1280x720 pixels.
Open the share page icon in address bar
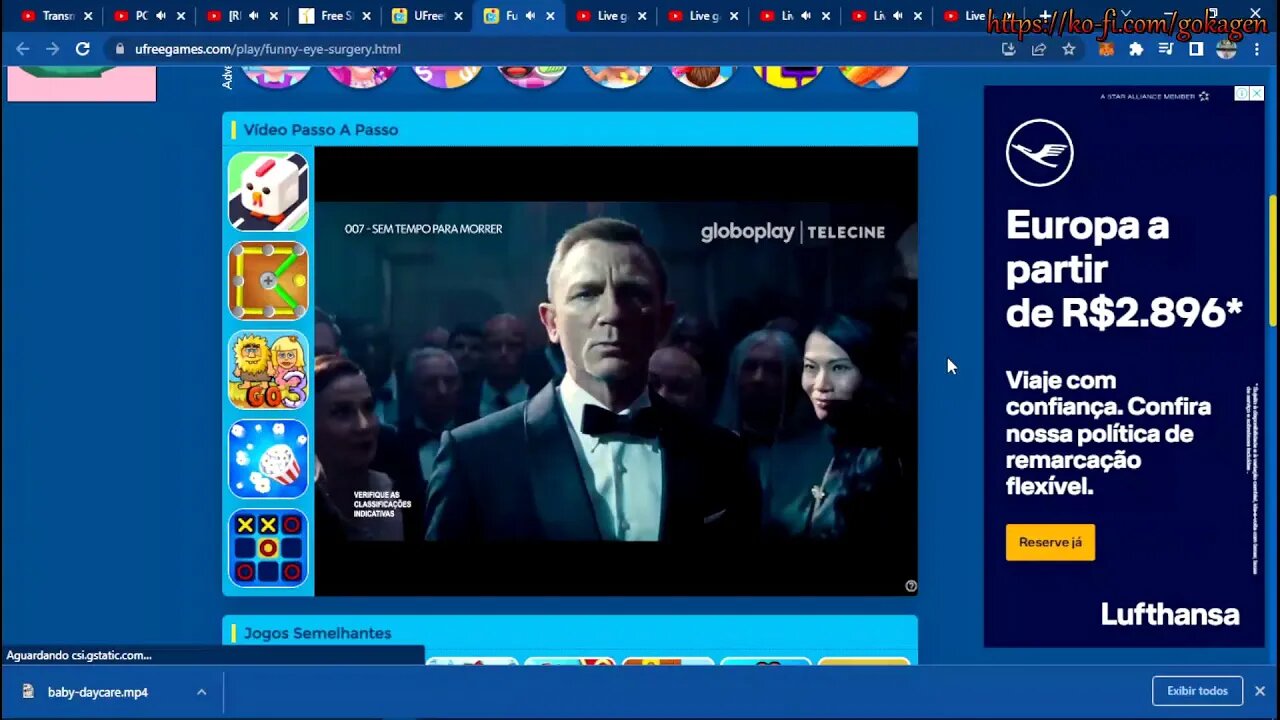point(1039,49)
